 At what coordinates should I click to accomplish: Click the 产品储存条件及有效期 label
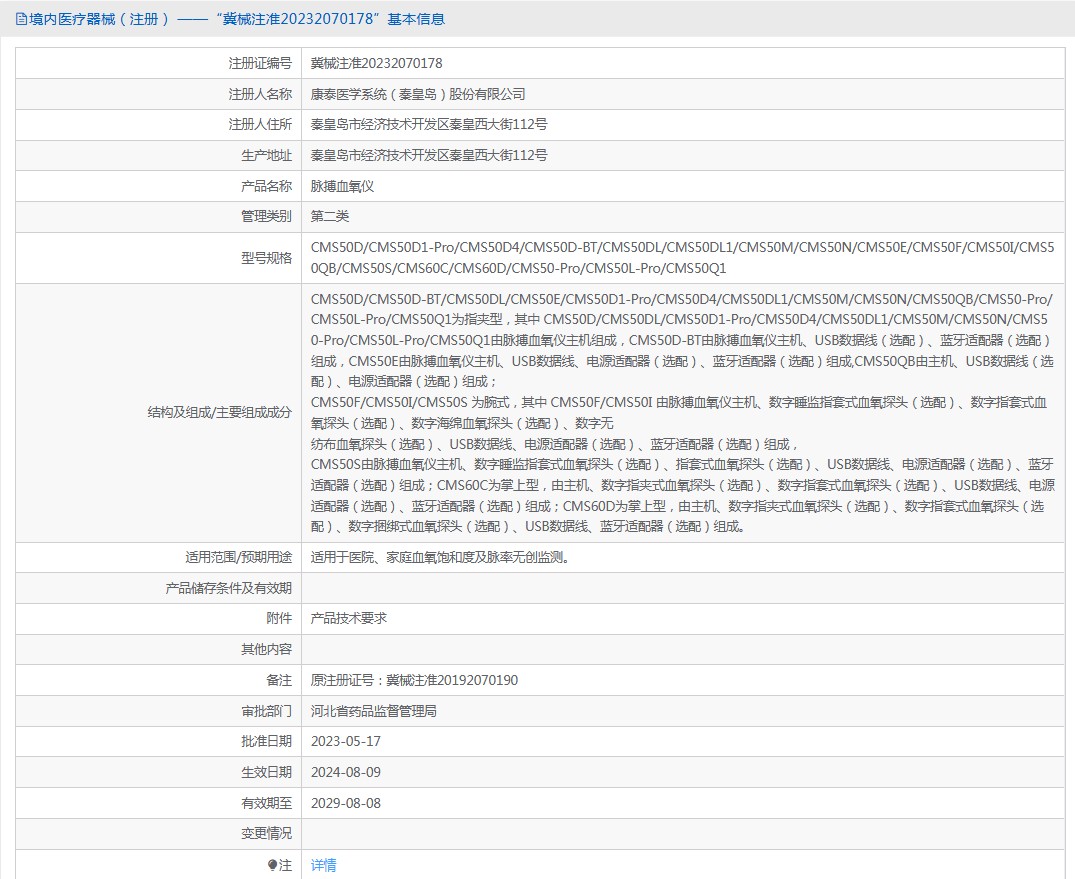click(228, 588)
